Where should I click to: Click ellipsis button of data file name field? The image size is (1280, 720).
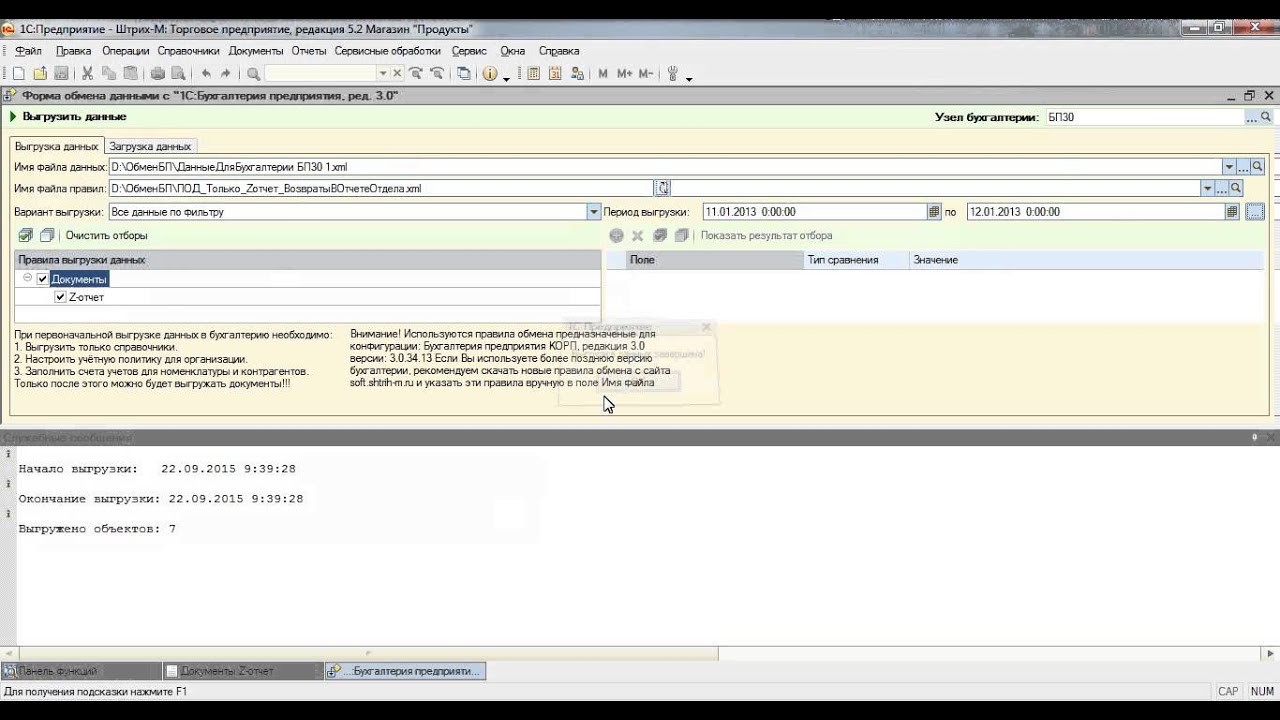point(1244,167)
